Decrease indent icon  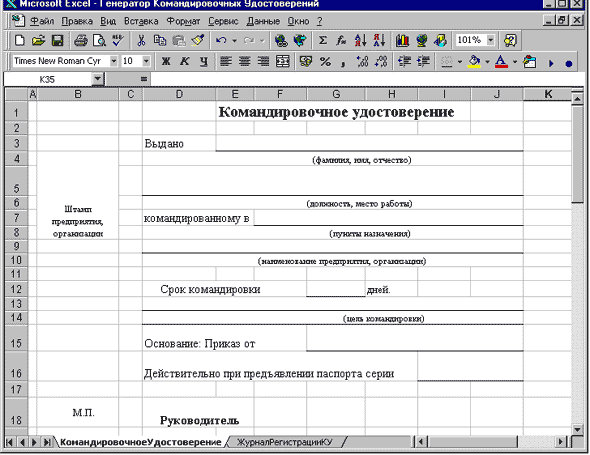click(404, 61)
